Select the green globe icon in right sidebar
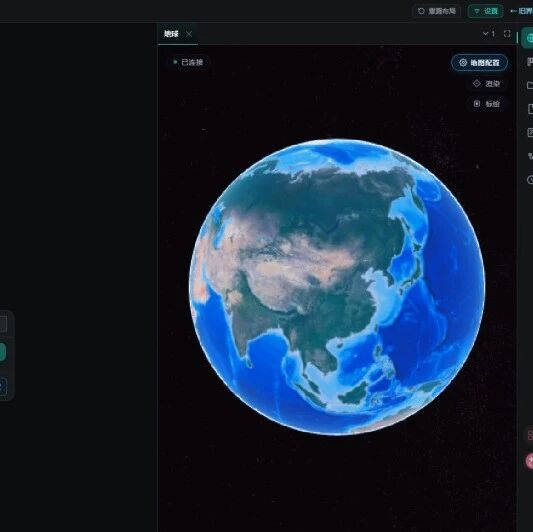Screen dimensions: 533x532 point(528,38)
